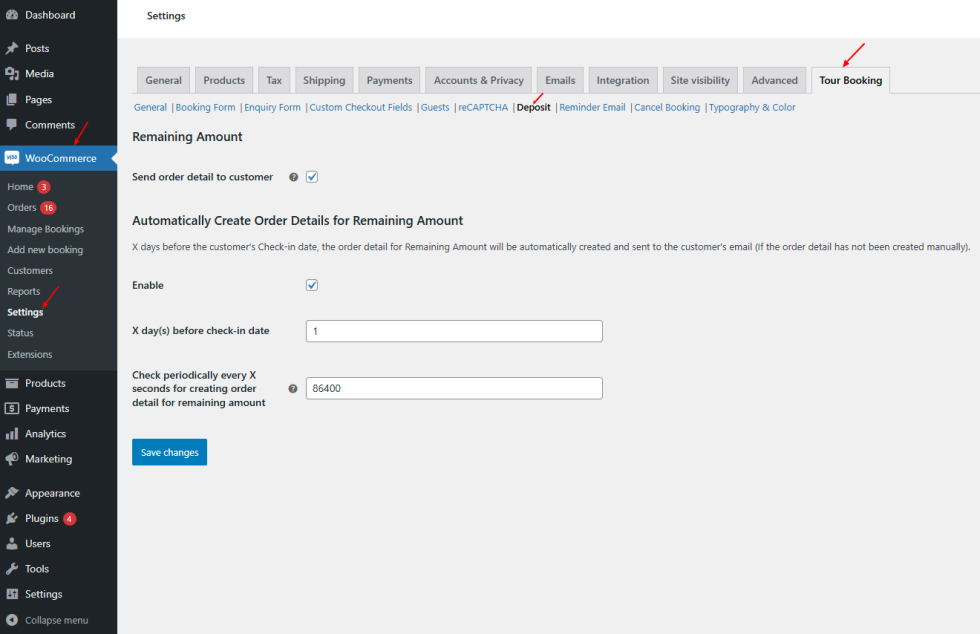Open the Reminder Email subsection link

[x=592, y=108]
